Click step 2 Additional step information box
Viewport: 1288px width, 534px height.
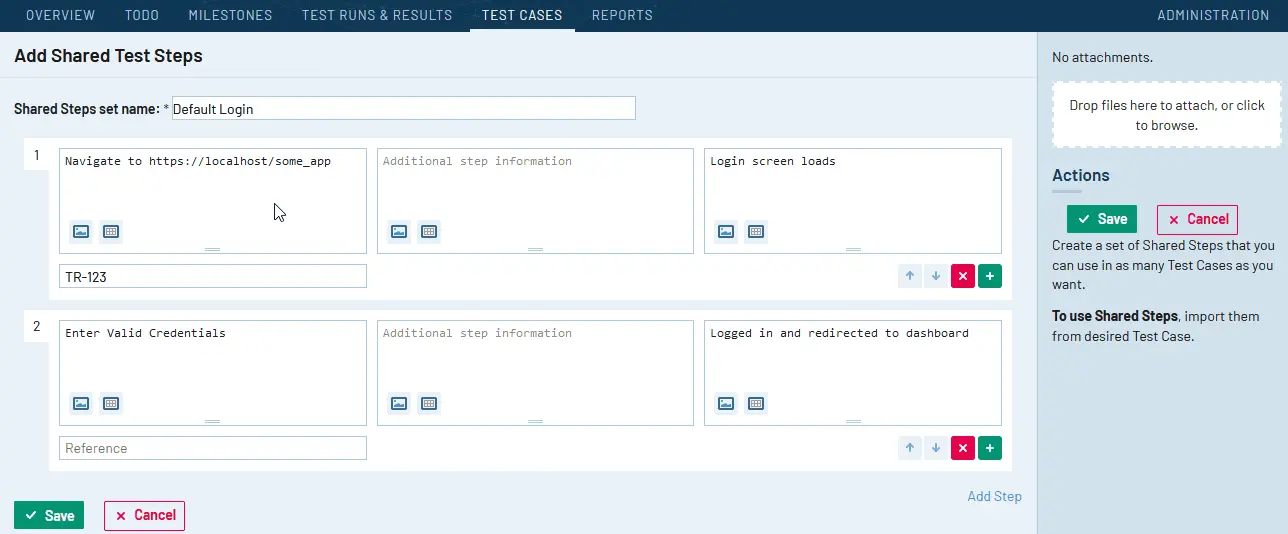pos(535,373)
